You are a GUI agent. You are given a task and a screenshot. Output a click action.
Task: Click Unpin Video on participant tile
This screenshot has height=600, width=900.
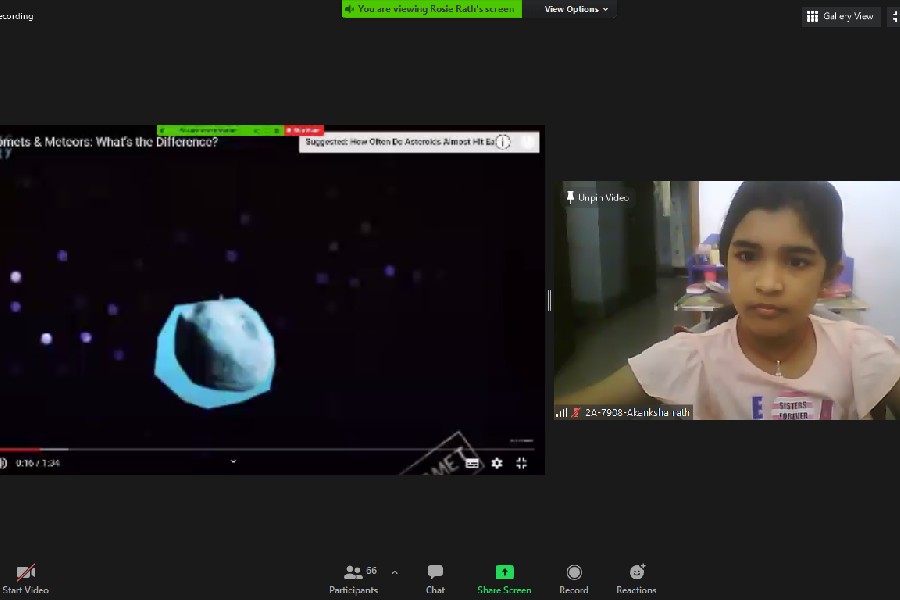click(x=598, y=197)
